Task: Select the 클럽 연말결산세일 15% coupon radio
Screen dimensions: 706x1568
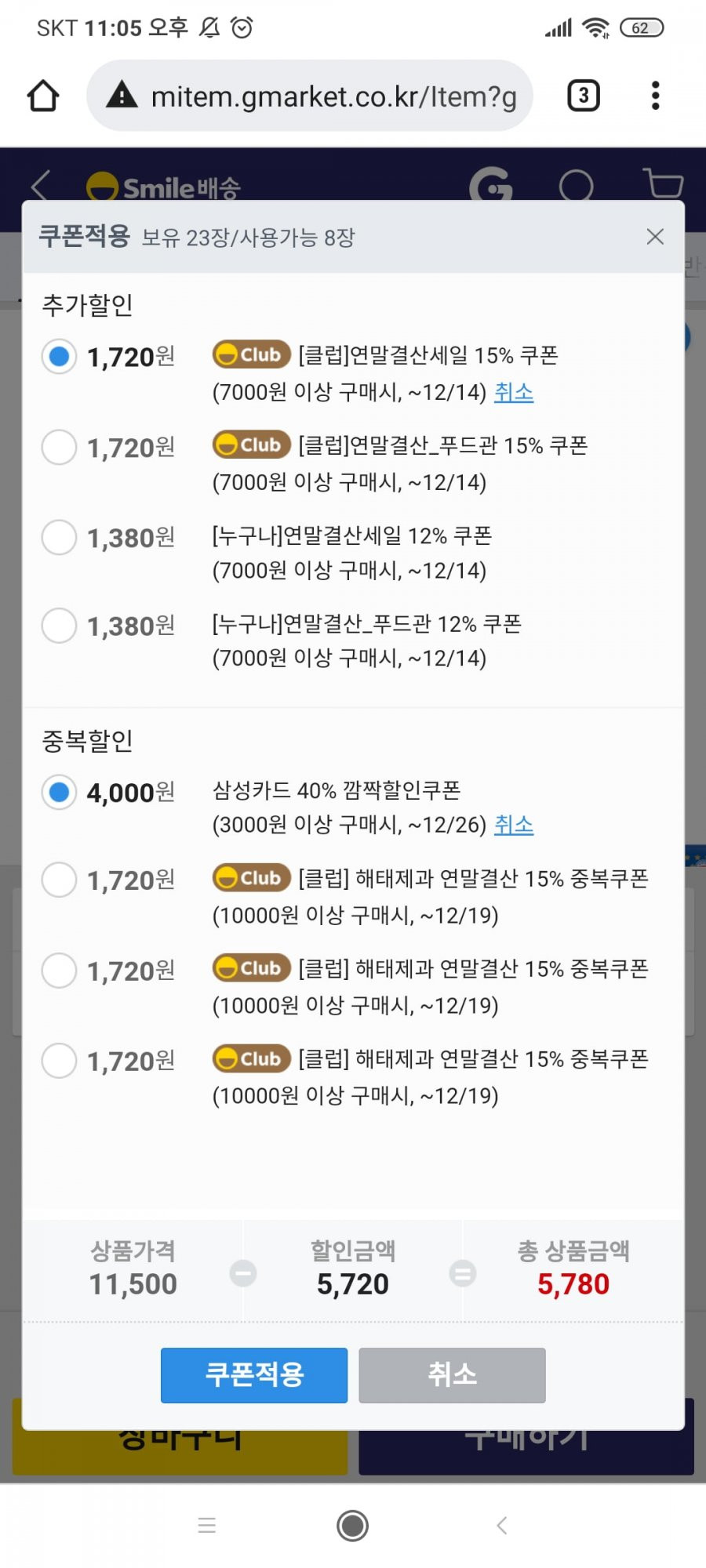Action: (x=59, y=357)
